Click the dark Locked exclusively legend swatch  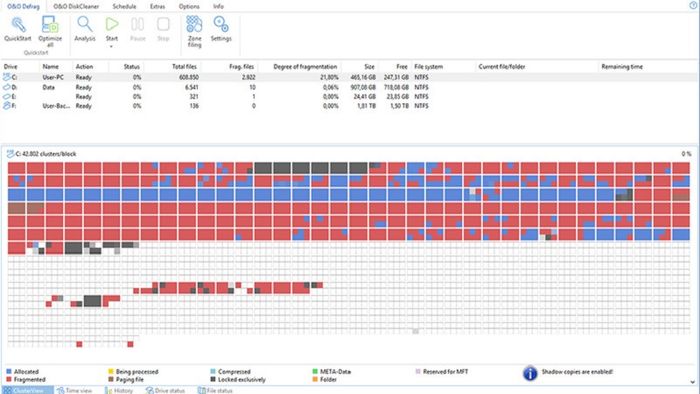[213, 379]
